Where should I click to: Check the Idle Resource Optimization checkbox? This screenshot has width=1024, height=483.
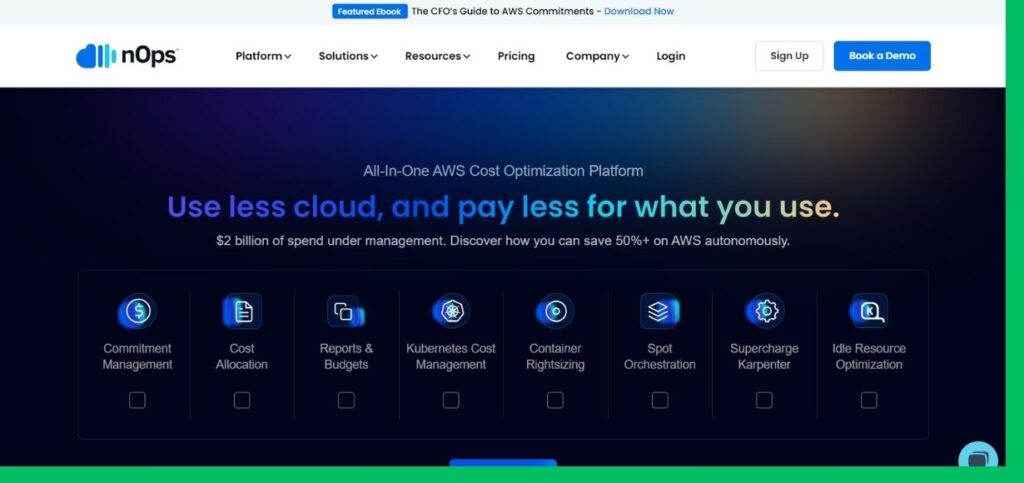click(869, 400)
